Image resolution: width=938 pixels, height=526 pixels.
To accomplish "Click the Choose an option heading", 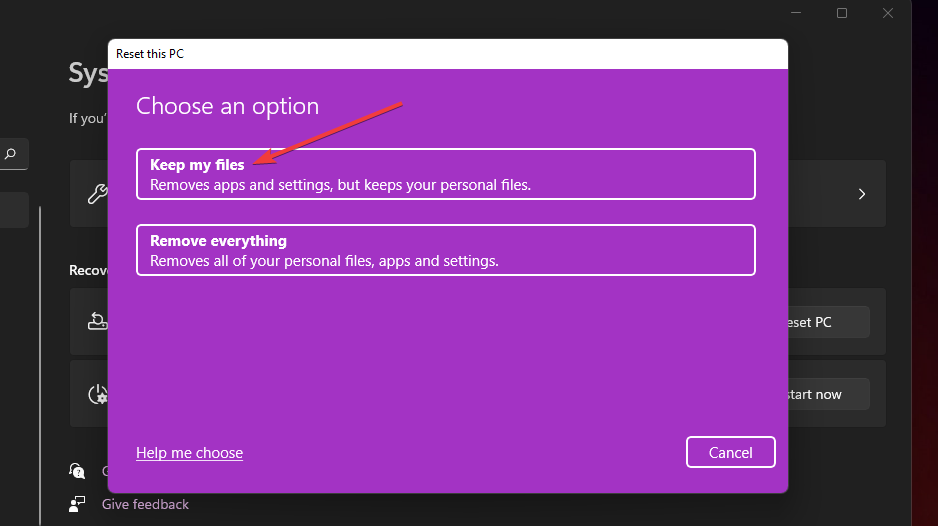I will (227, 106).
